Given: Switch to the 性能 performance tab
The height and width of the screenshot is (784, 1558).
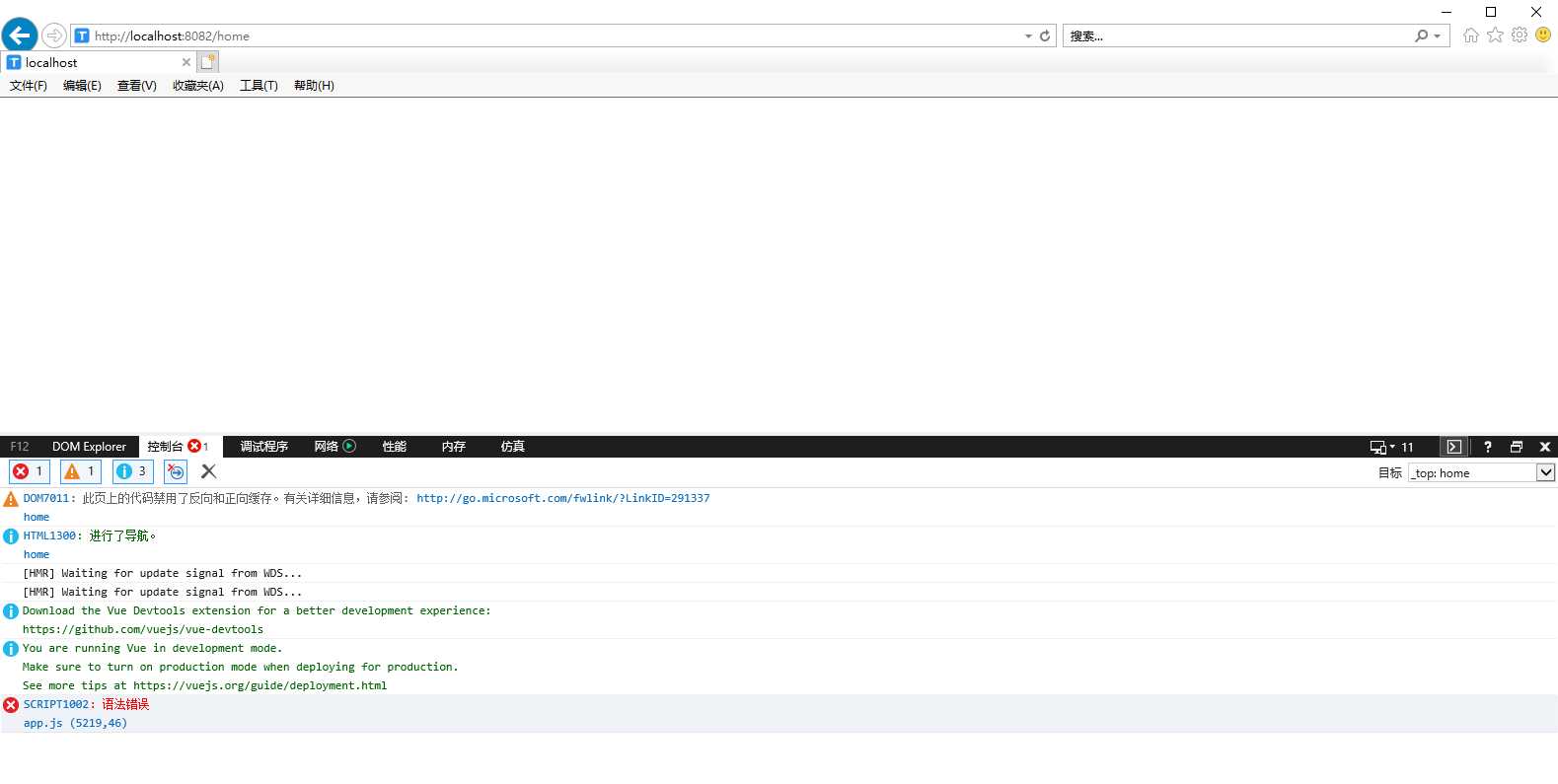Looking at the screenshot, I should coord(394,447).
